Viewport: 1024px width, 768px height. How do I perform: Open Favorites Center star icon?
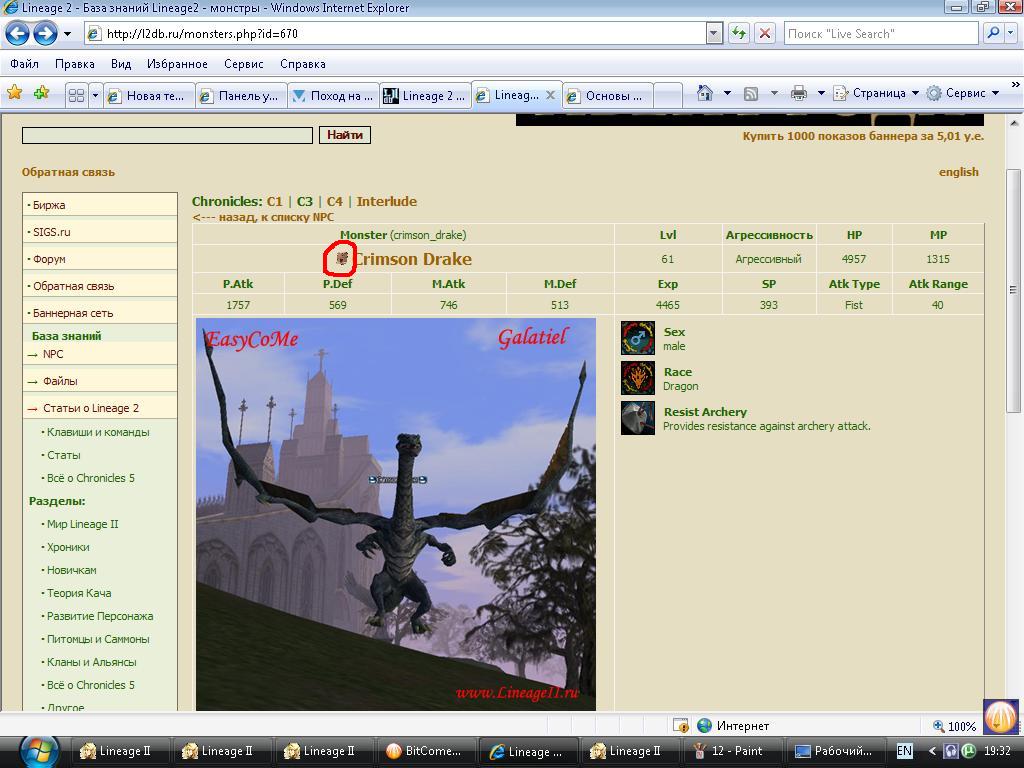coord(14,93)
